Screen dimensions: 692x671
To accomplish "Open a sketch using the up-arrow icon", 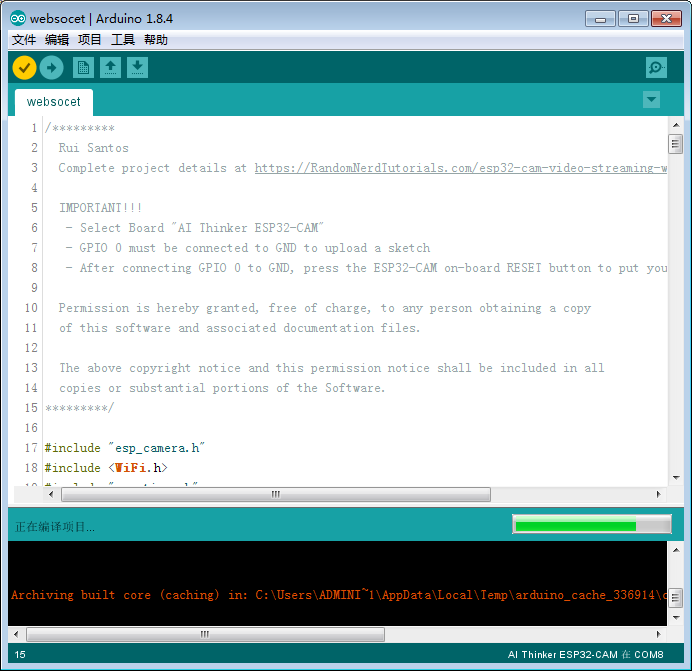I will (x=110, y=68).
